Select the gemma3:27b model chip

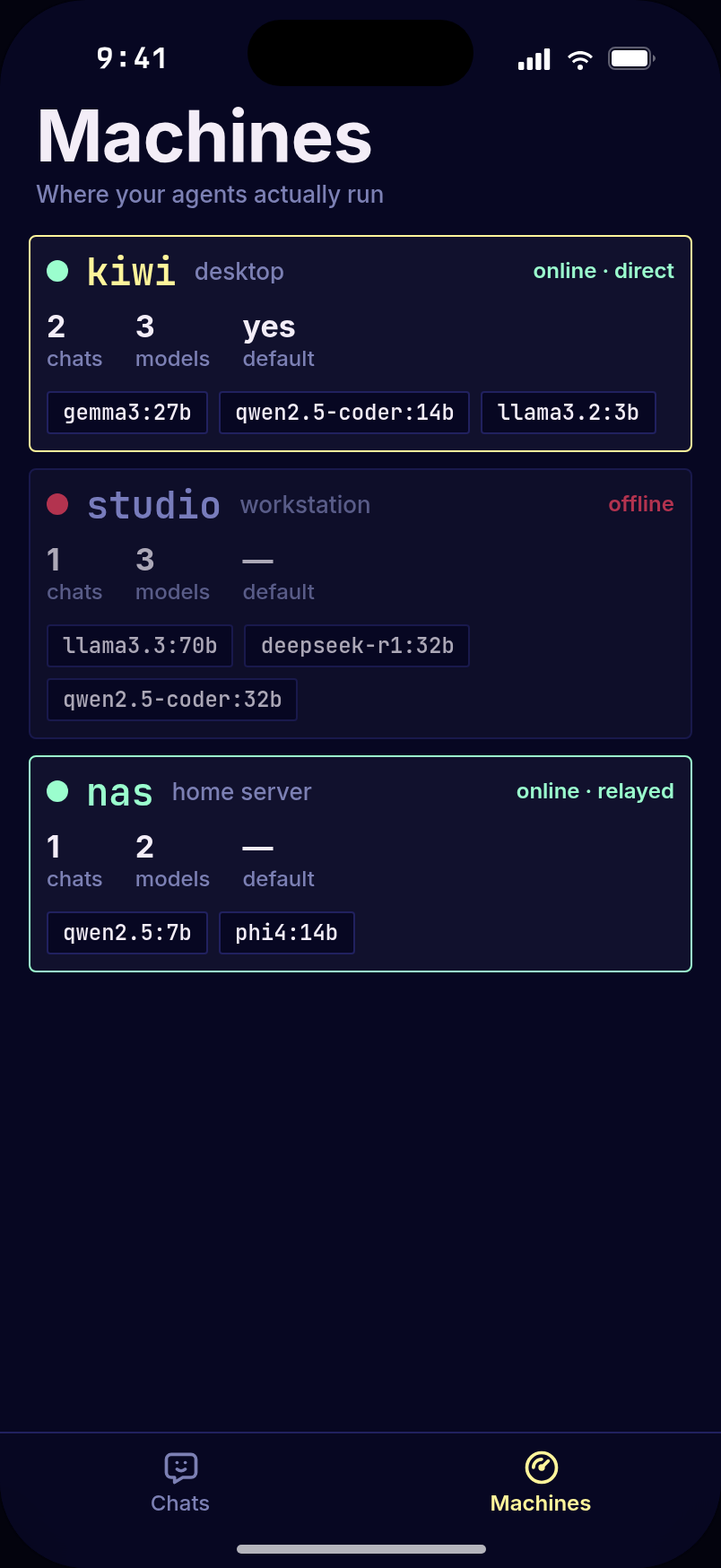coord(127,413)
